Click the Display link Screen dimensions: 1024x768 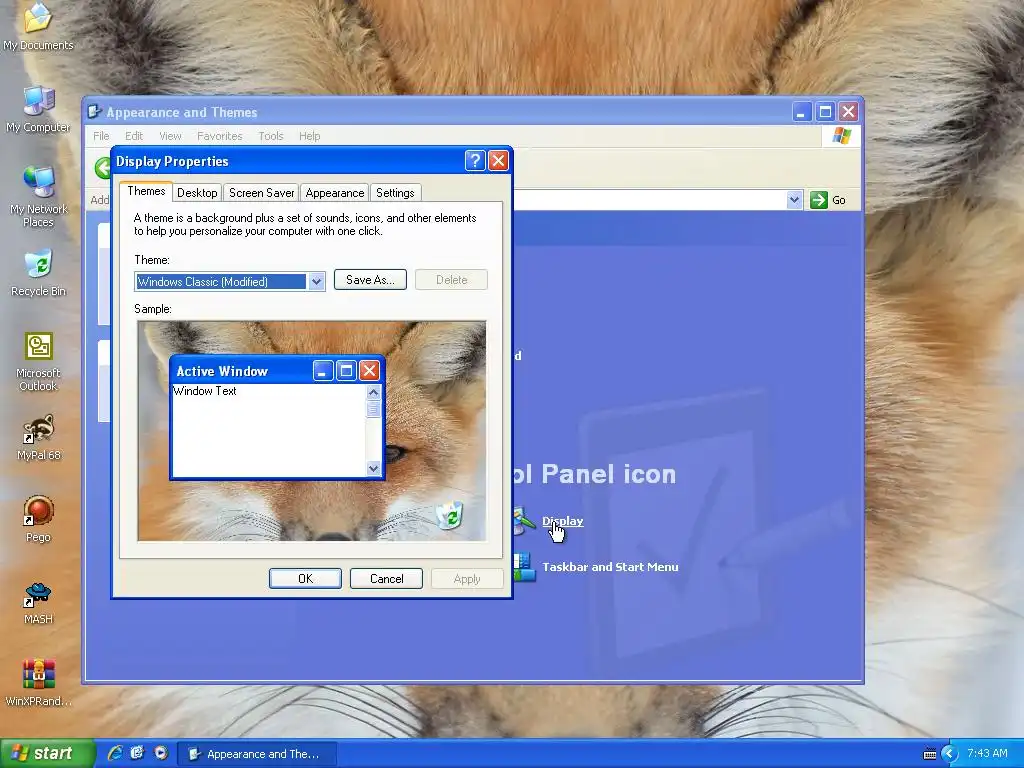pyautogui.click(x=562, y=521)
